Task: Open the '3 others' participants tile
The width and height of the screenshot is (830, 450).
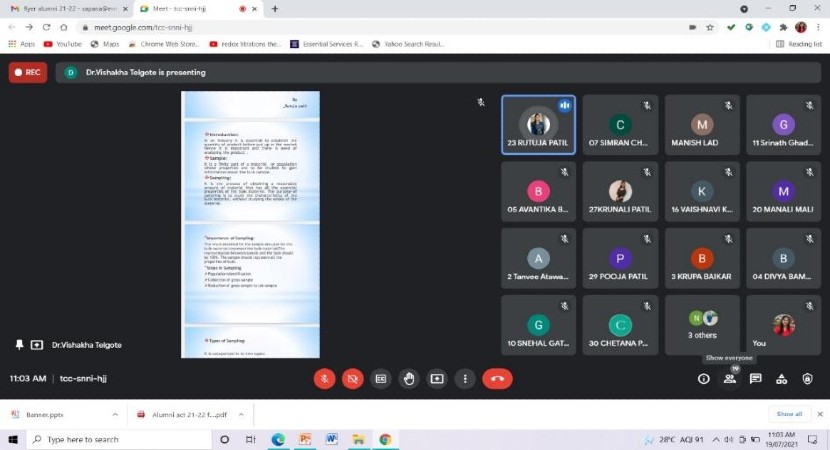Action: (702, 324)
